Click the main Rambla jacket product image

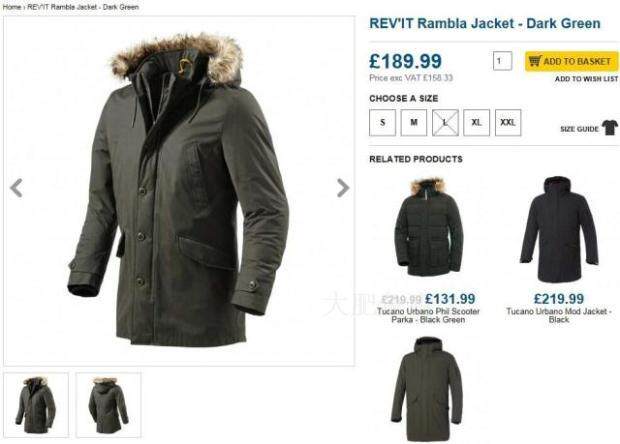coord(179,190)
